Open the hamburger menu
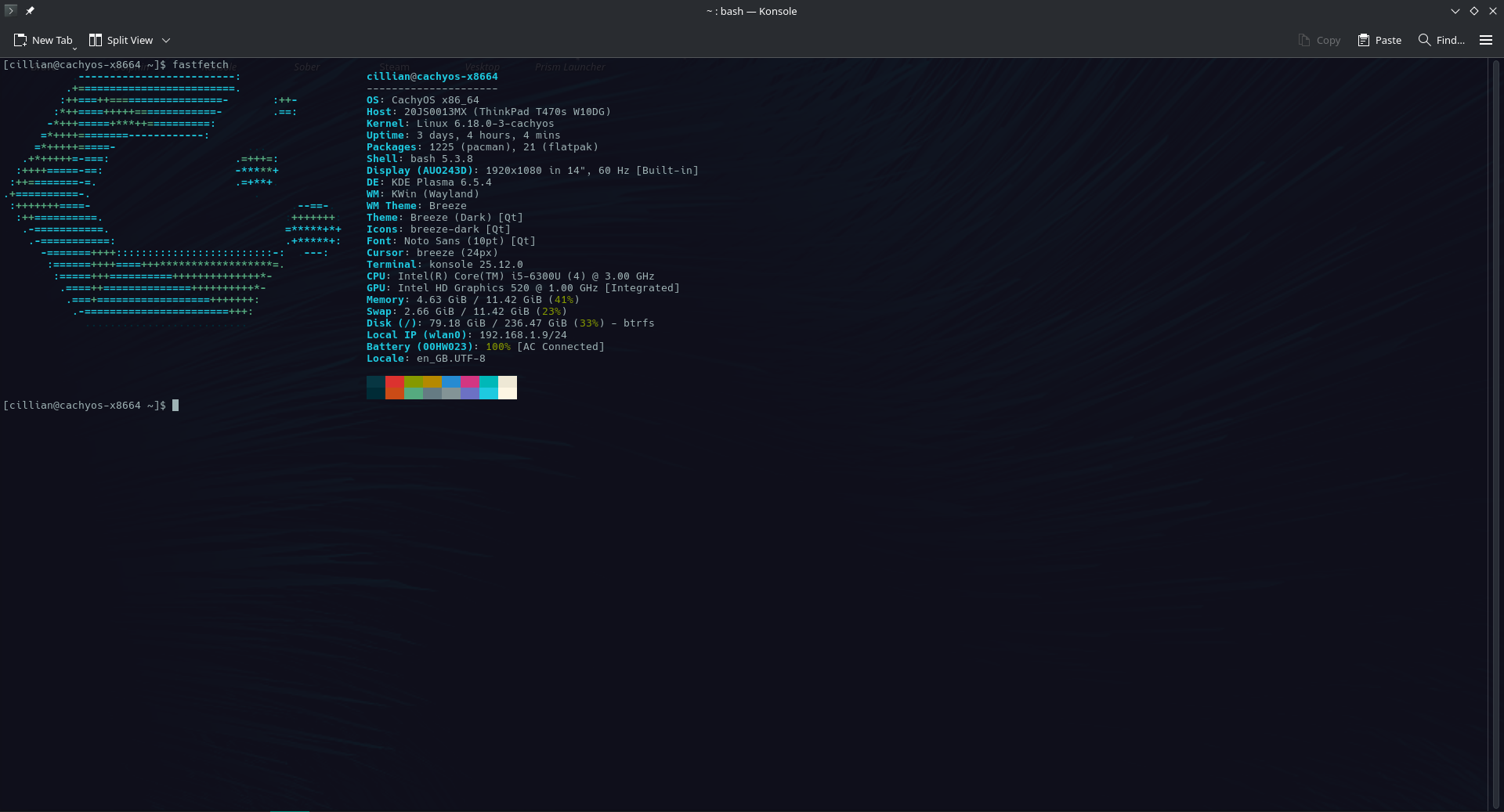 [1485, 40]
